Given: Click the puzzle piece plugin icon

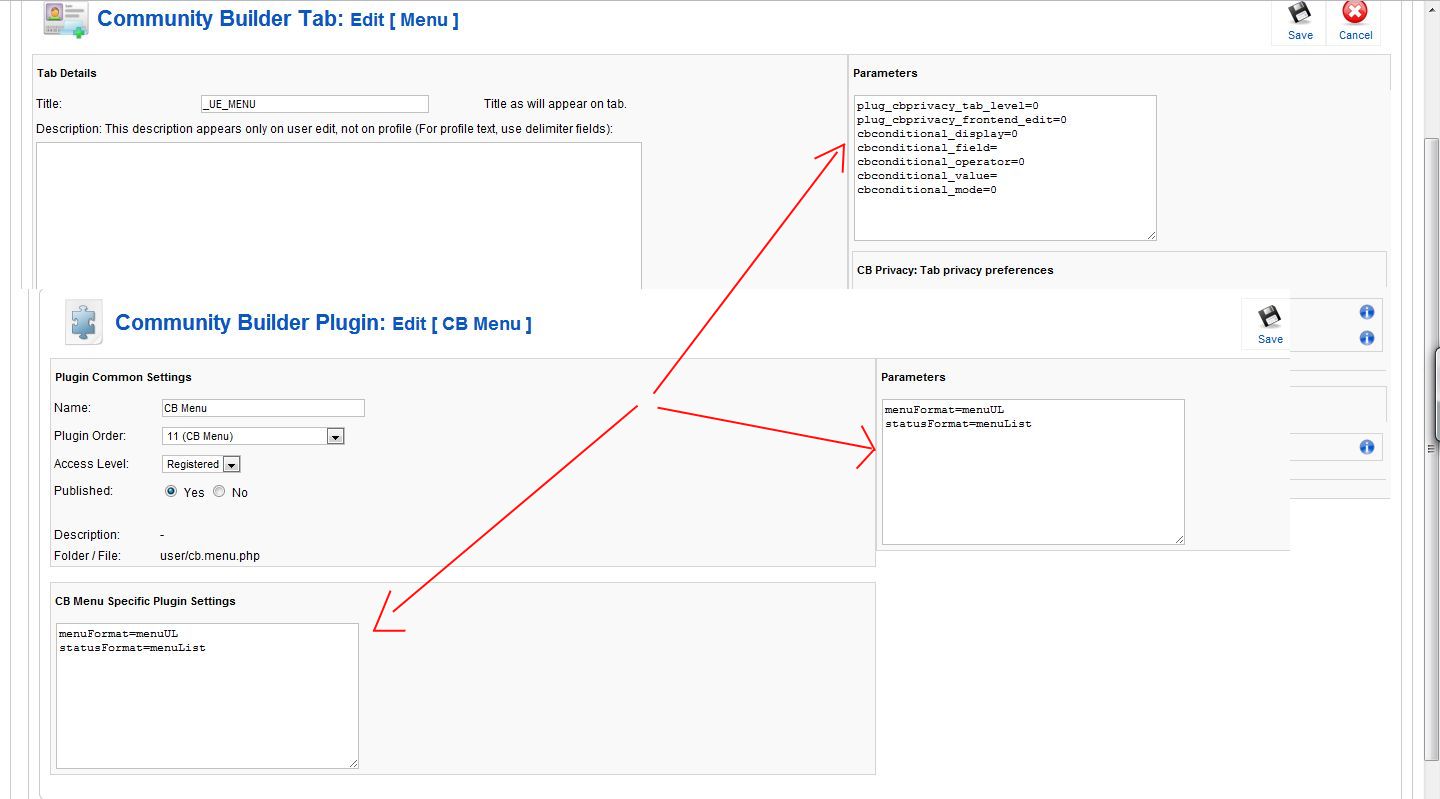Looking at the screenshot, I should click(x=84, y=322).
